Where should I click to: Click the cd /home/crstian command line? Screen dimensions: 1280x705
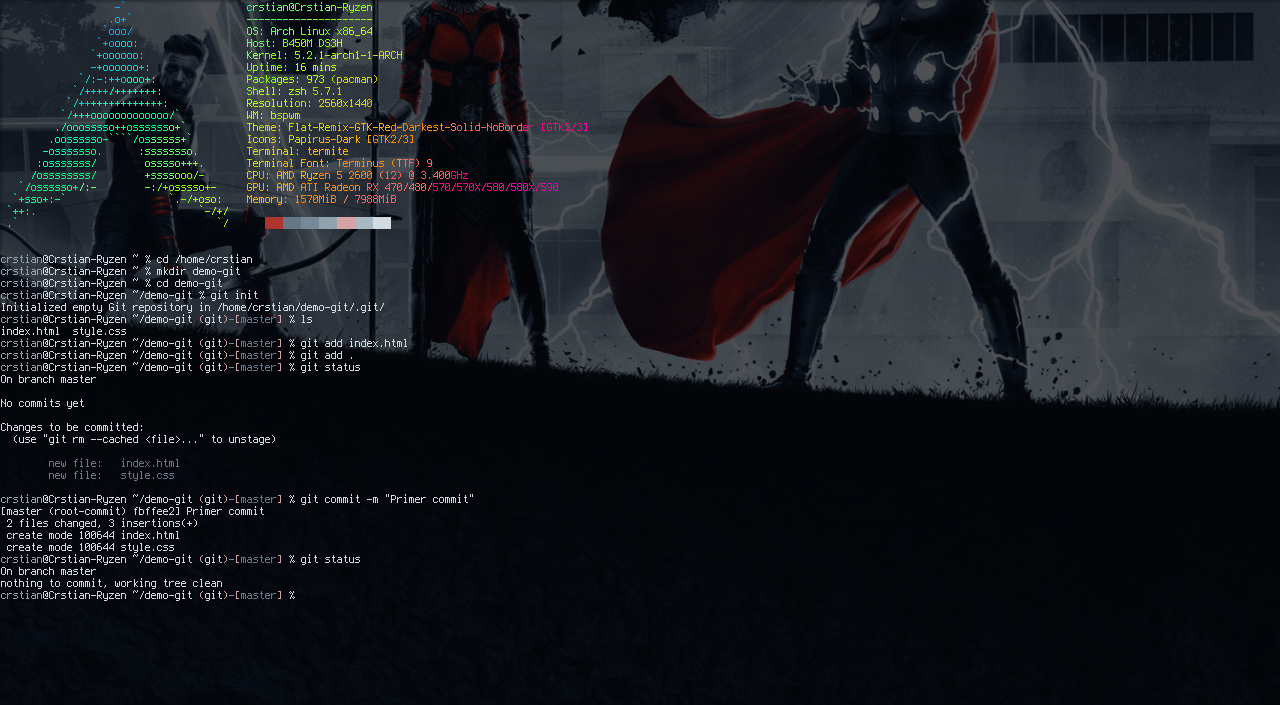126,259
